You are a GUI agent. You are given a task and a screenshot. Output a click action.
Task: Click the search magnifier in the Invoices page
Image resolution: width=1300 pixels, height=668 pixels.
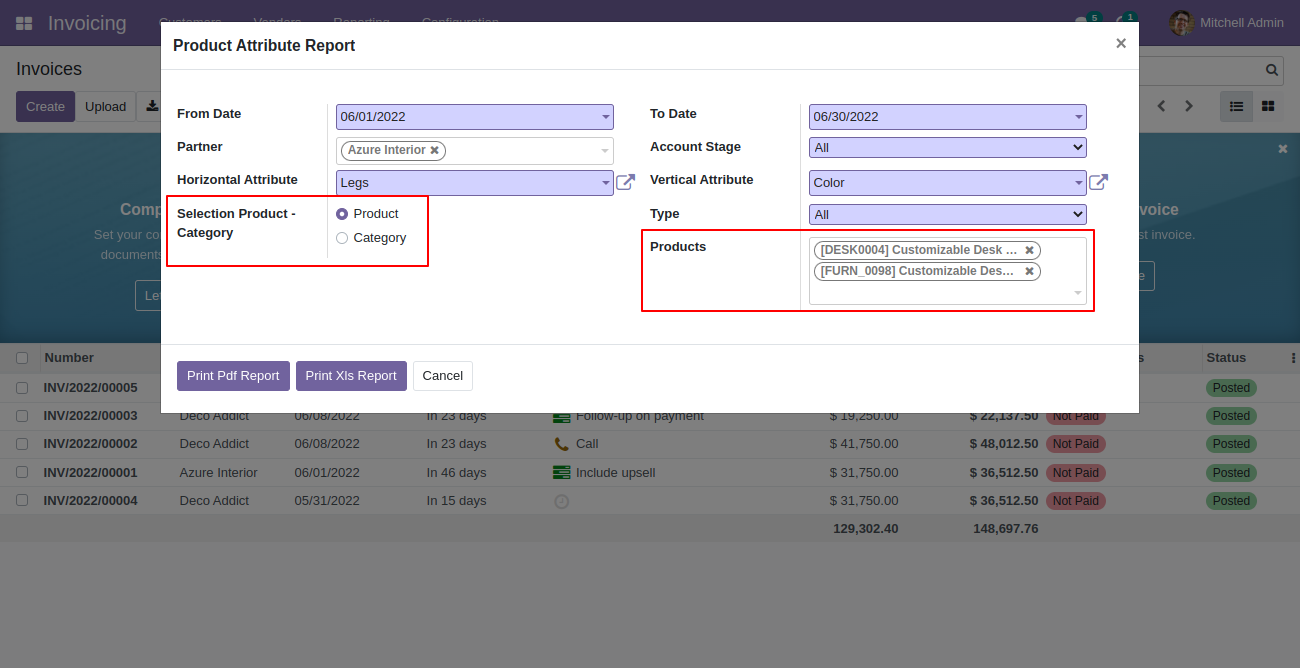(1272, 70)
